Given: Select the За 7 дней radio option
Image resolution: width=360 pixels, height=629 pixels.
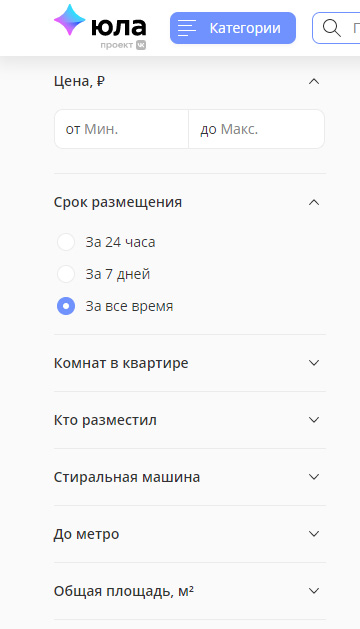Looking at the screenshot, I should [x=66, y=274].
